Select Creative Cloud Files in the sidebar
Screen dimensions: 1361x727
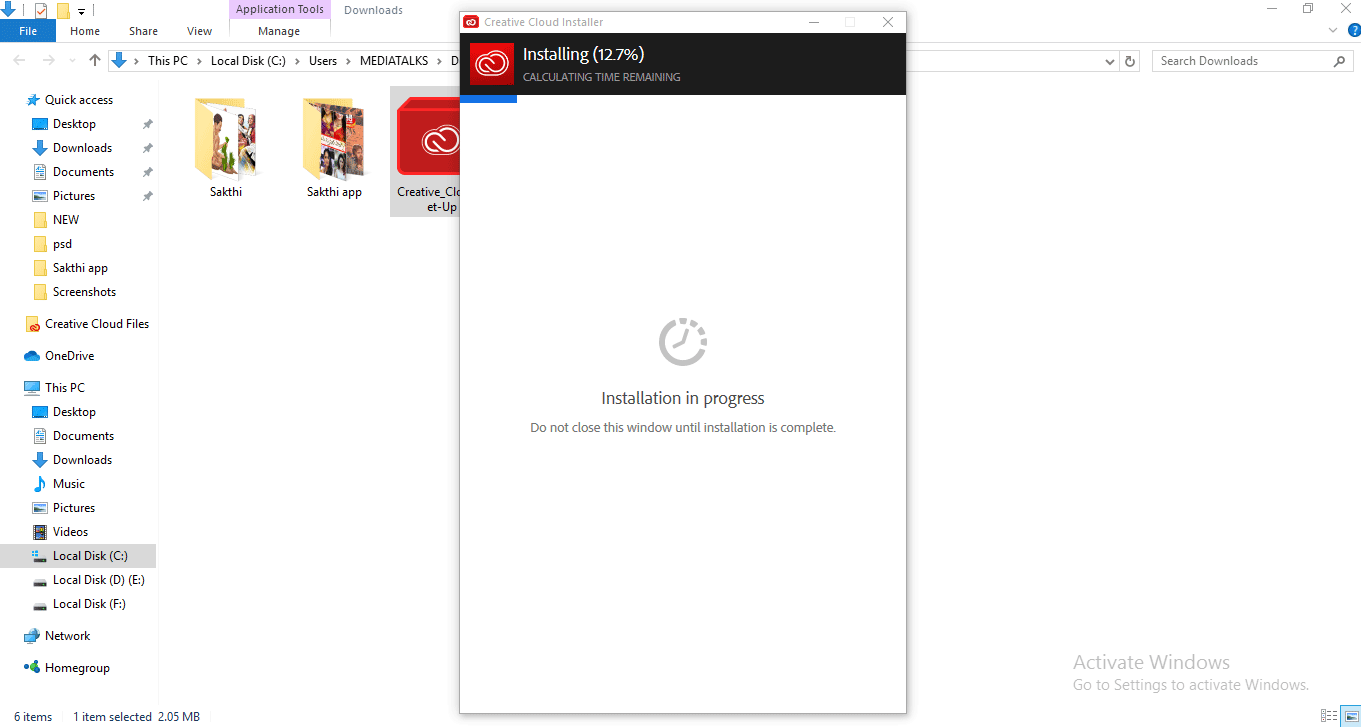click(x=95, y=323)
